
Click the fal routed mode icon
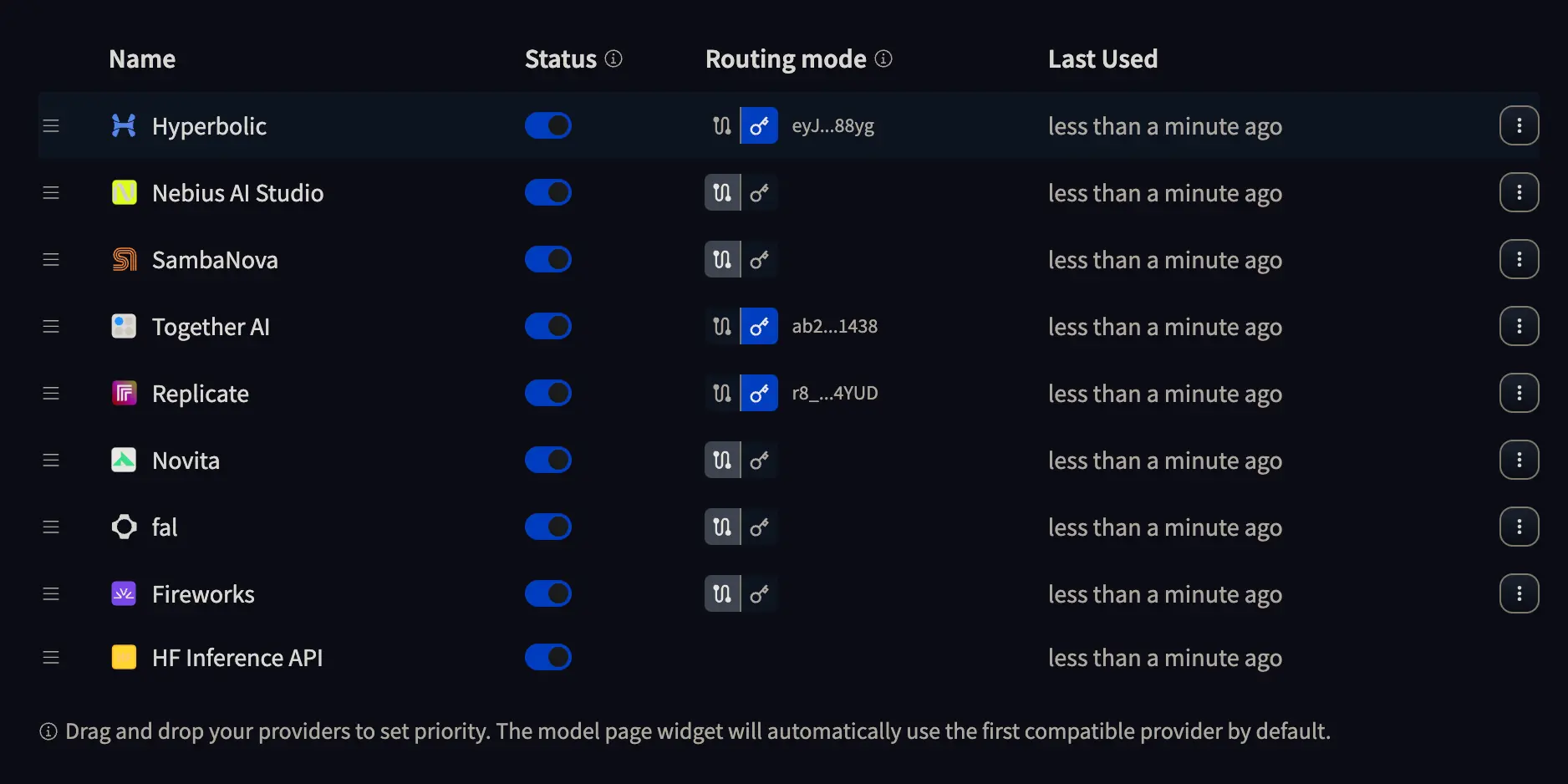click(722, 527)
